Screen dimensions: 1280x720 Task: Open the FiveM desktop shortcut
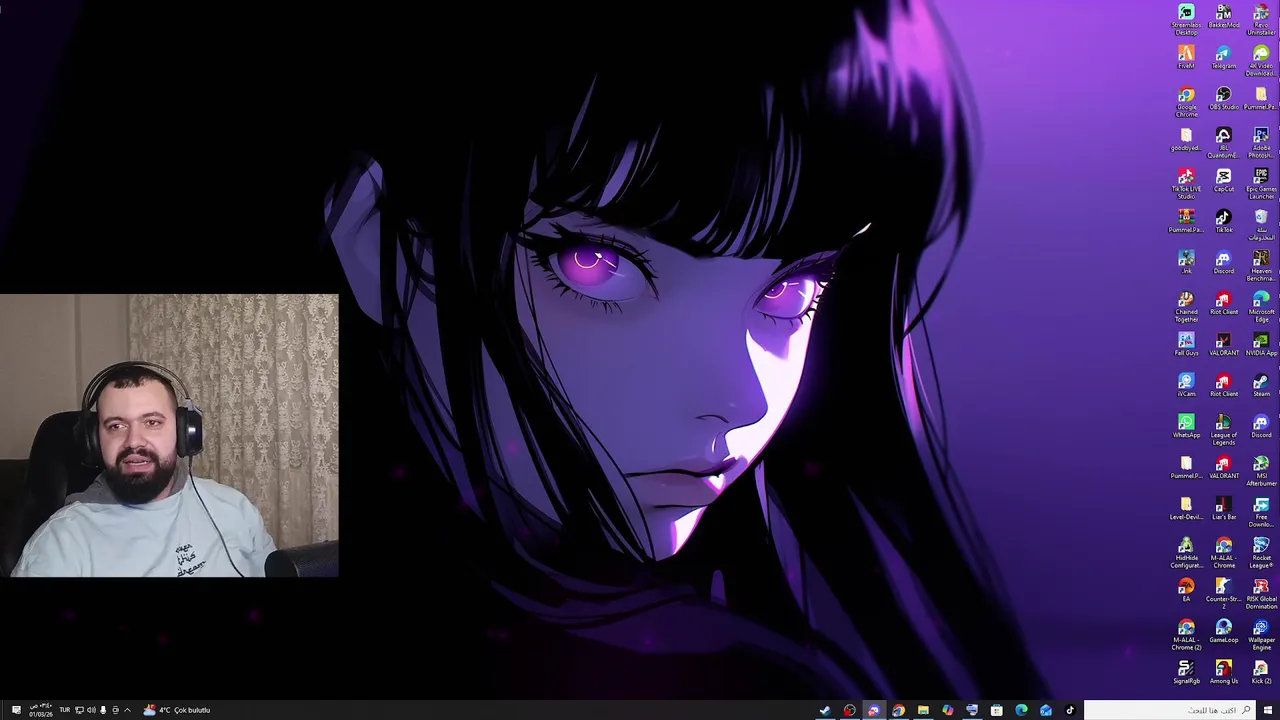pos(1186,57)
